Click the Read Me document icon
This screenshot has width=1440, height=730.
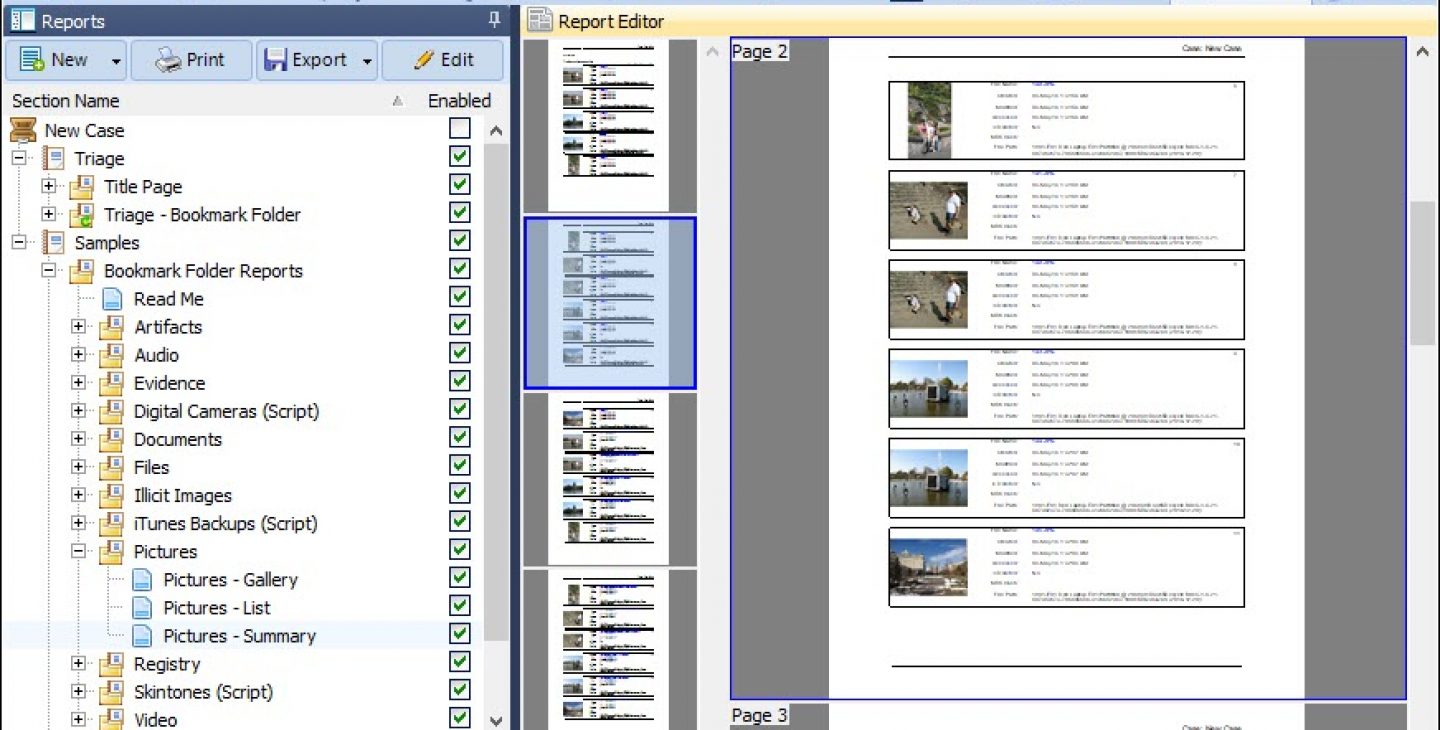(x=113, y=298)
